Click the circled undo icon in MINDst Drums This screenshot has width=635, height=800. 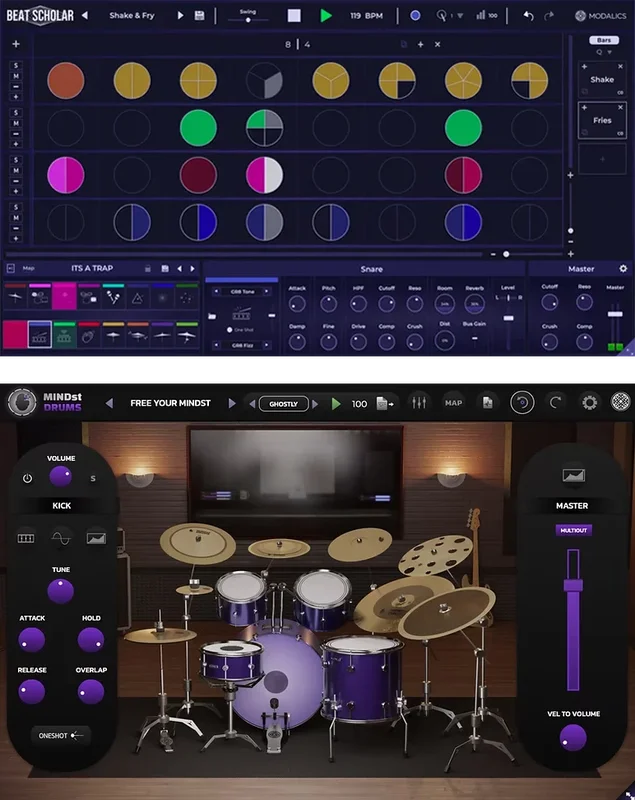pyautogui.click(x=522, y=403)
